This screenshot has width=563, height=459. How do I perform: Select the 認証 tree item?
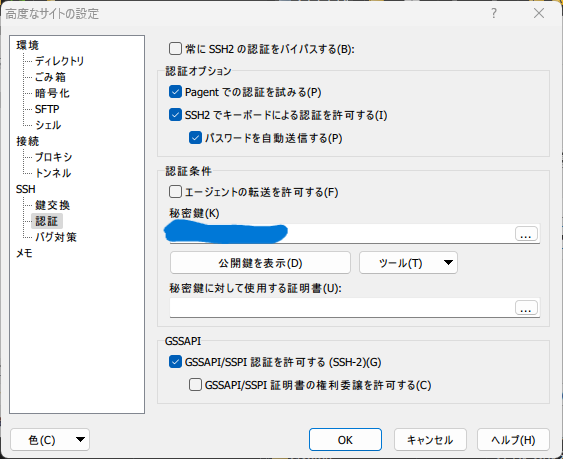(47, 221)
